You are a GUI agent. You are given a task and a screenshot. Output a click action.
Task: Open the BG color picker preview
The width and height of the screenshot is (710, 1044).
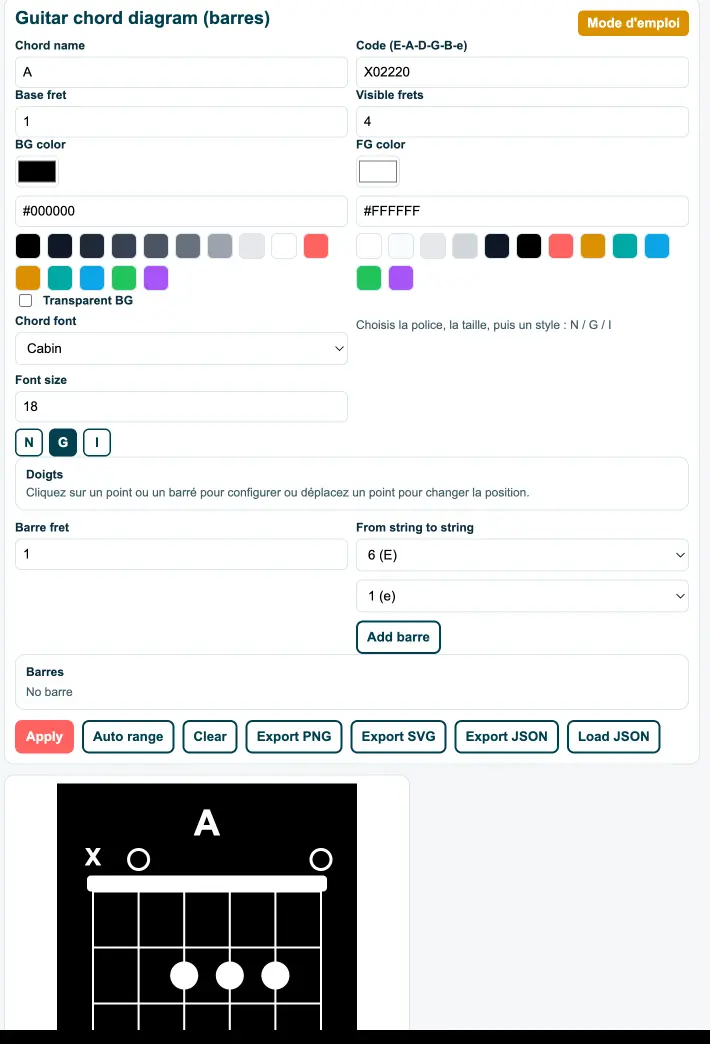pyautogui.click(x=37, y=171)
